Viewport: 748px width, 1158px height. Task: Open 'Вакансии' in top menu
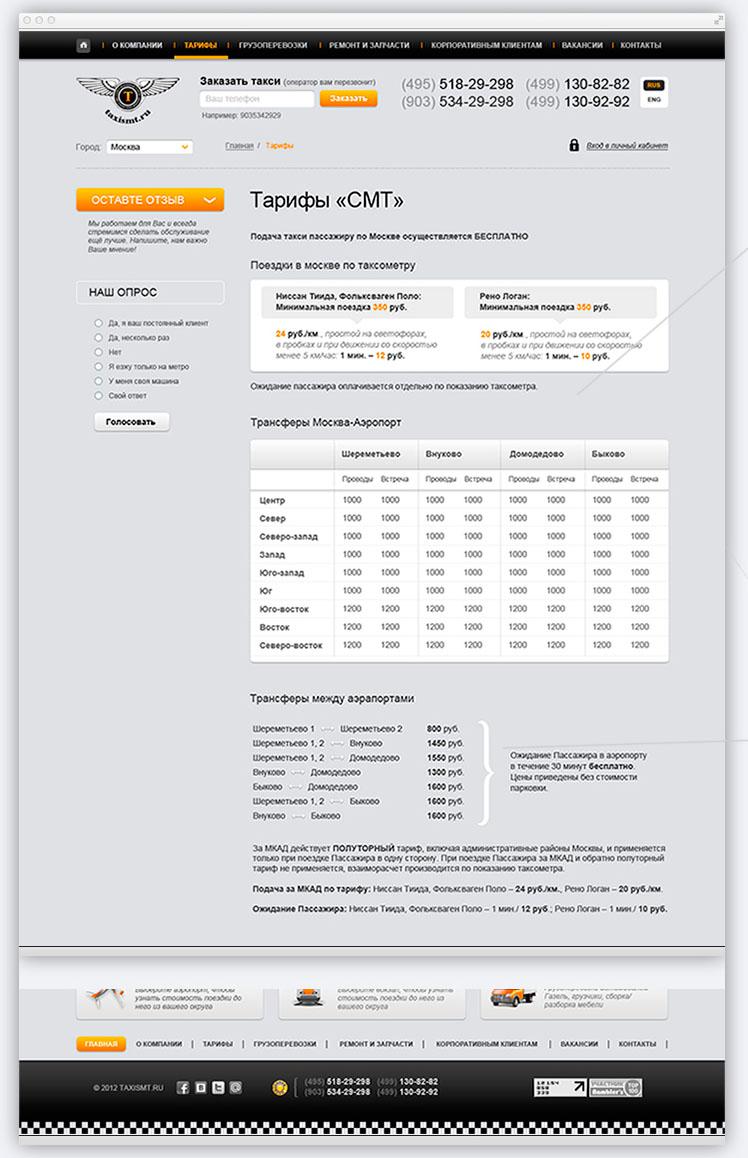point(582,45)
